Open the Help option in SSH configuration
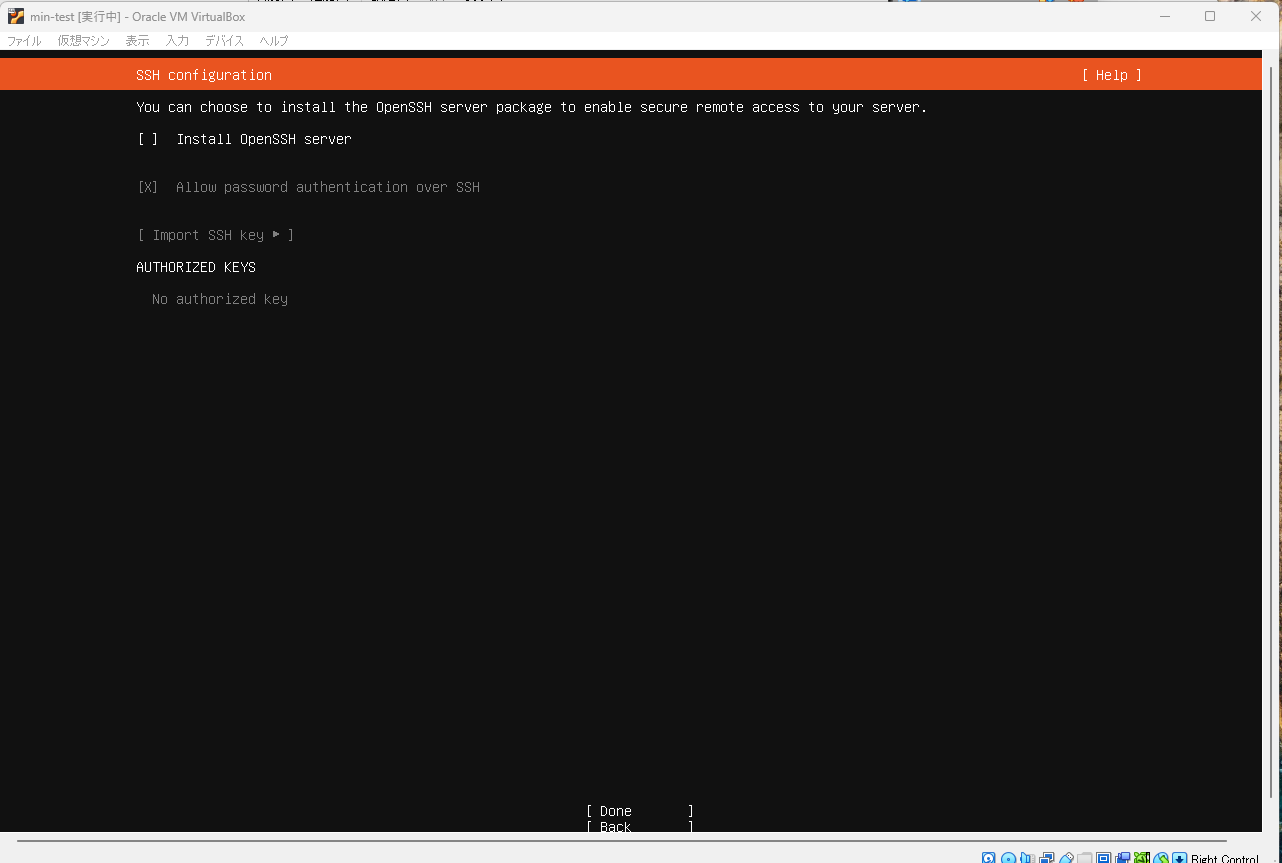 tap(1110, 74)
